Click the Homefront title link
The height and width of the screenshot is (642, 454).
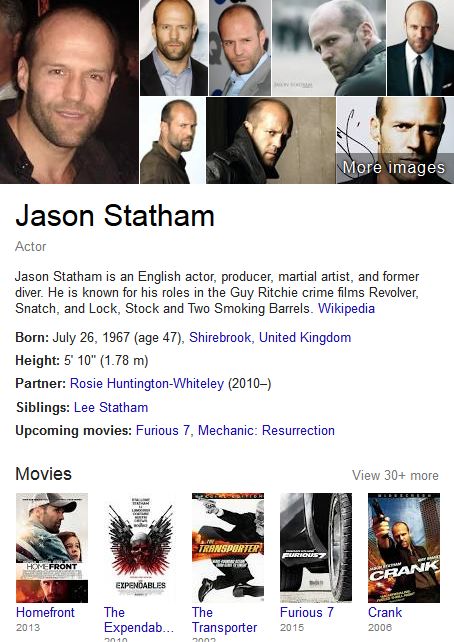pos(45,612)
